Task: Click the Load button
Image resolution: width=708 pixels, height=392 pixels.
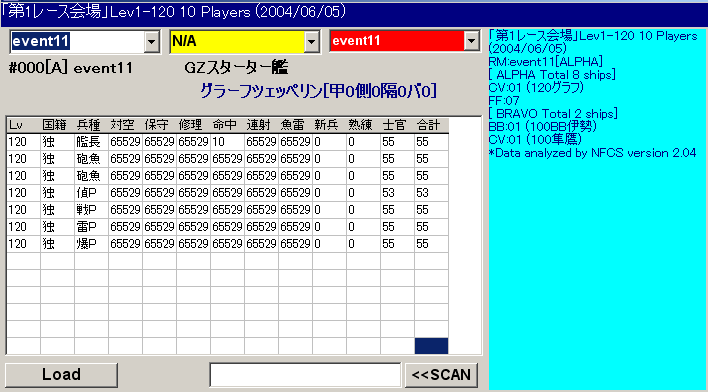Action: tap(61, 374)
